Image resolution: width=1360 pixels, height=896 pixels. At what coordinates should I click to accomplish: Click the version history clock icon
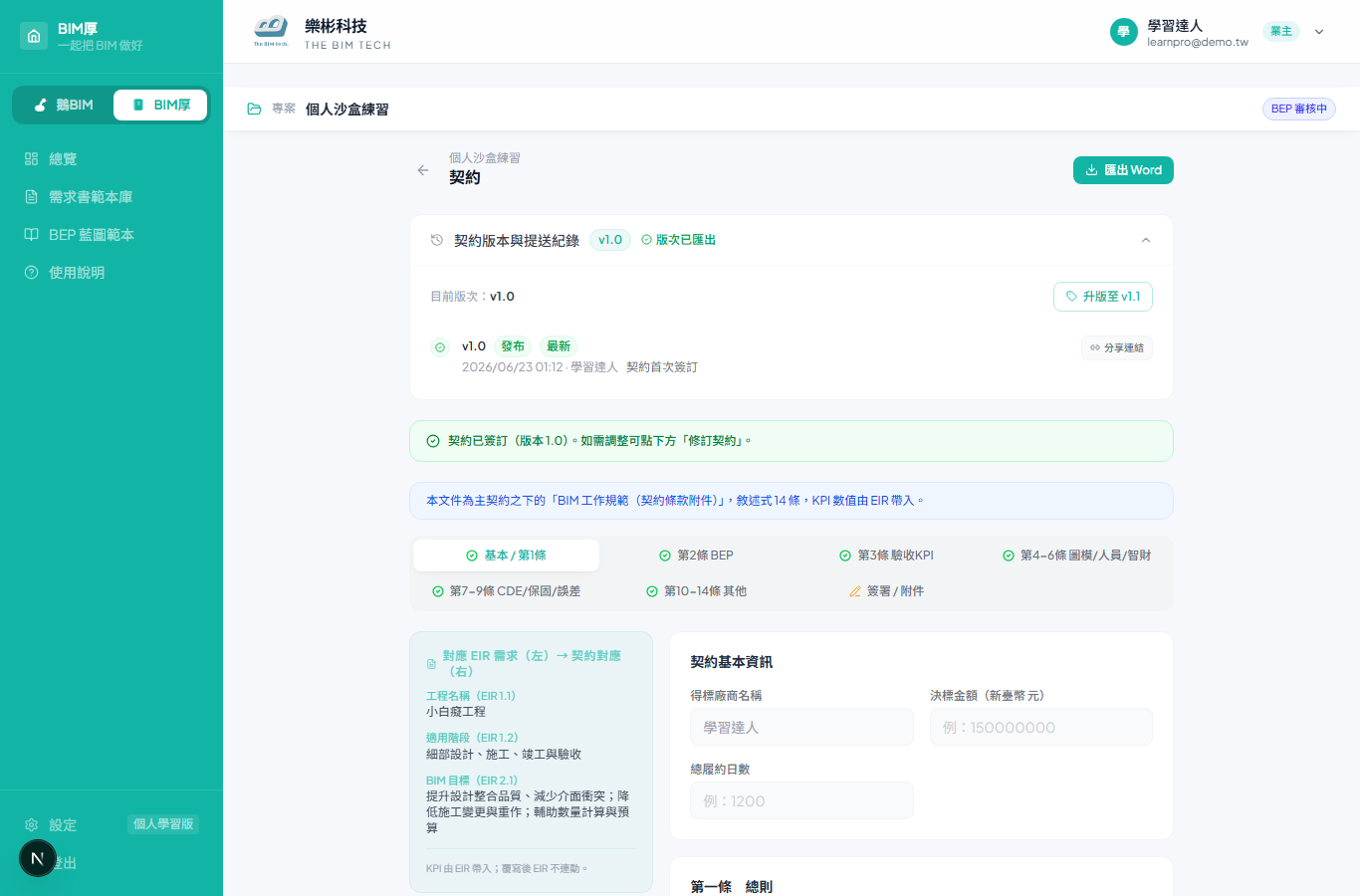coord(436,240)
